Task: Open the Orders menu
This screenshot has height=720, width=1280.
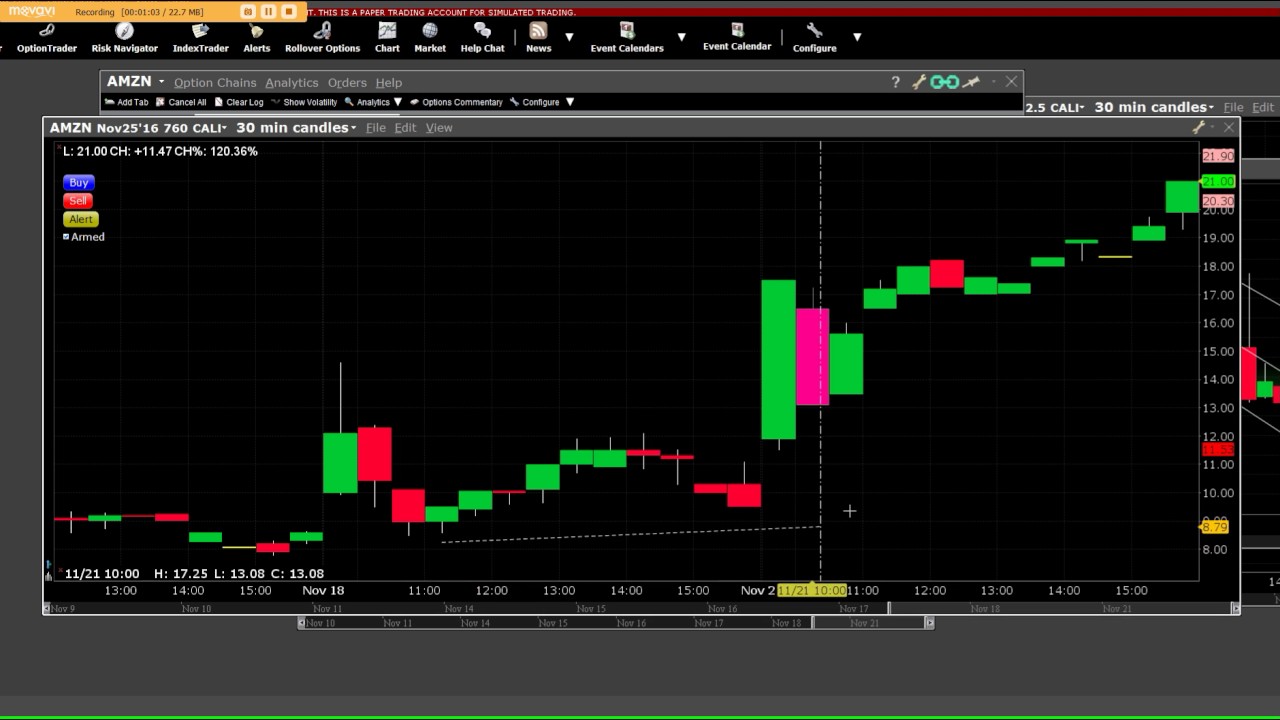Action: click(347, 83)
